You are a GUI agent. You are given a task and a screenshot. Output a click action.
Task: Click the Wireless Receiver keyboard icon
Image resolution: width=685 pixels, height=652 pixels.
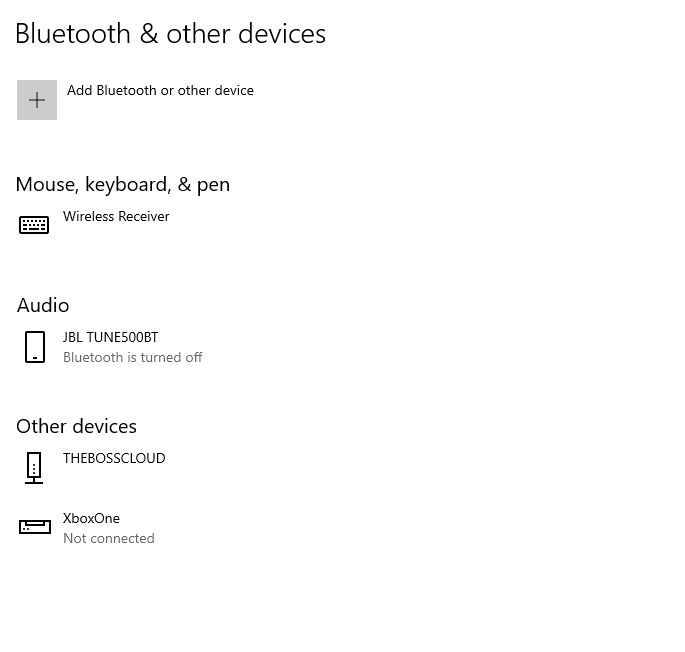tap(34, 225)
